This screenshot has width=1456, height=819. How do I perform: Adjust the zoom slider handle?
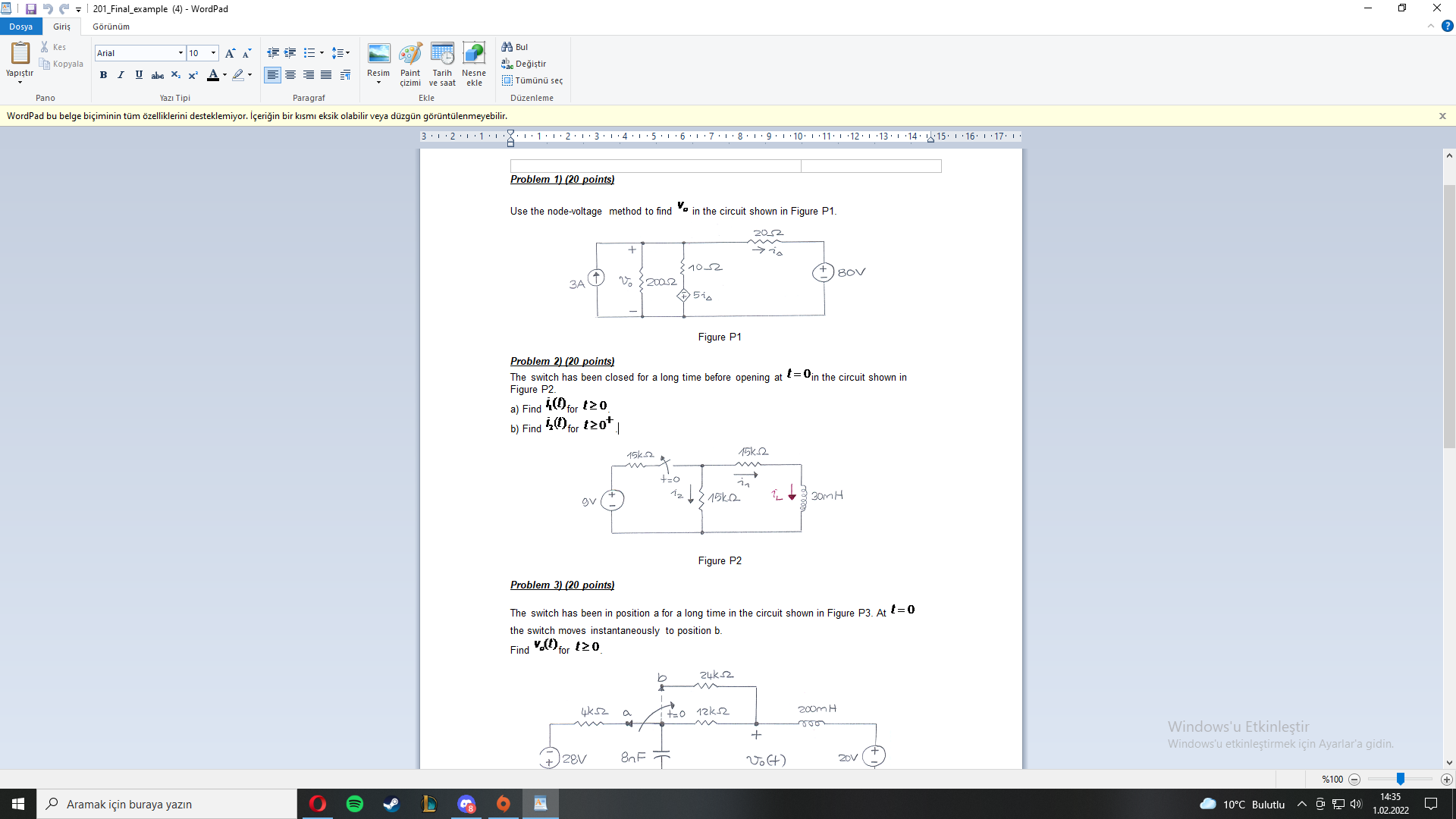(1401, 780)
